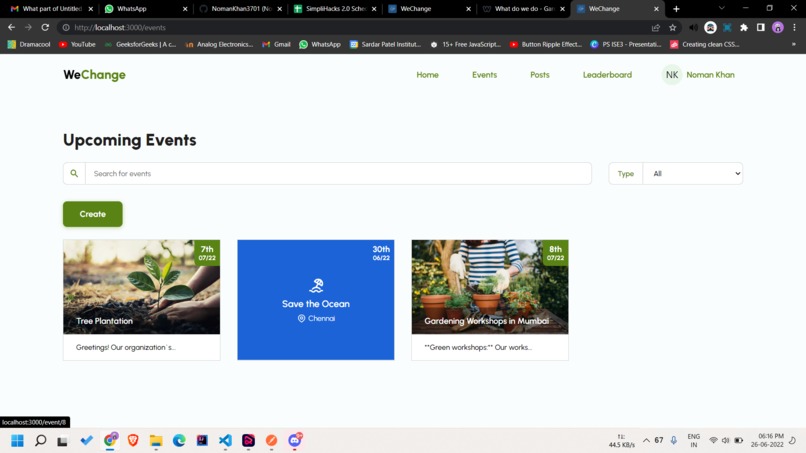Open the extensions puzzle icon

[x=744, y=27]
